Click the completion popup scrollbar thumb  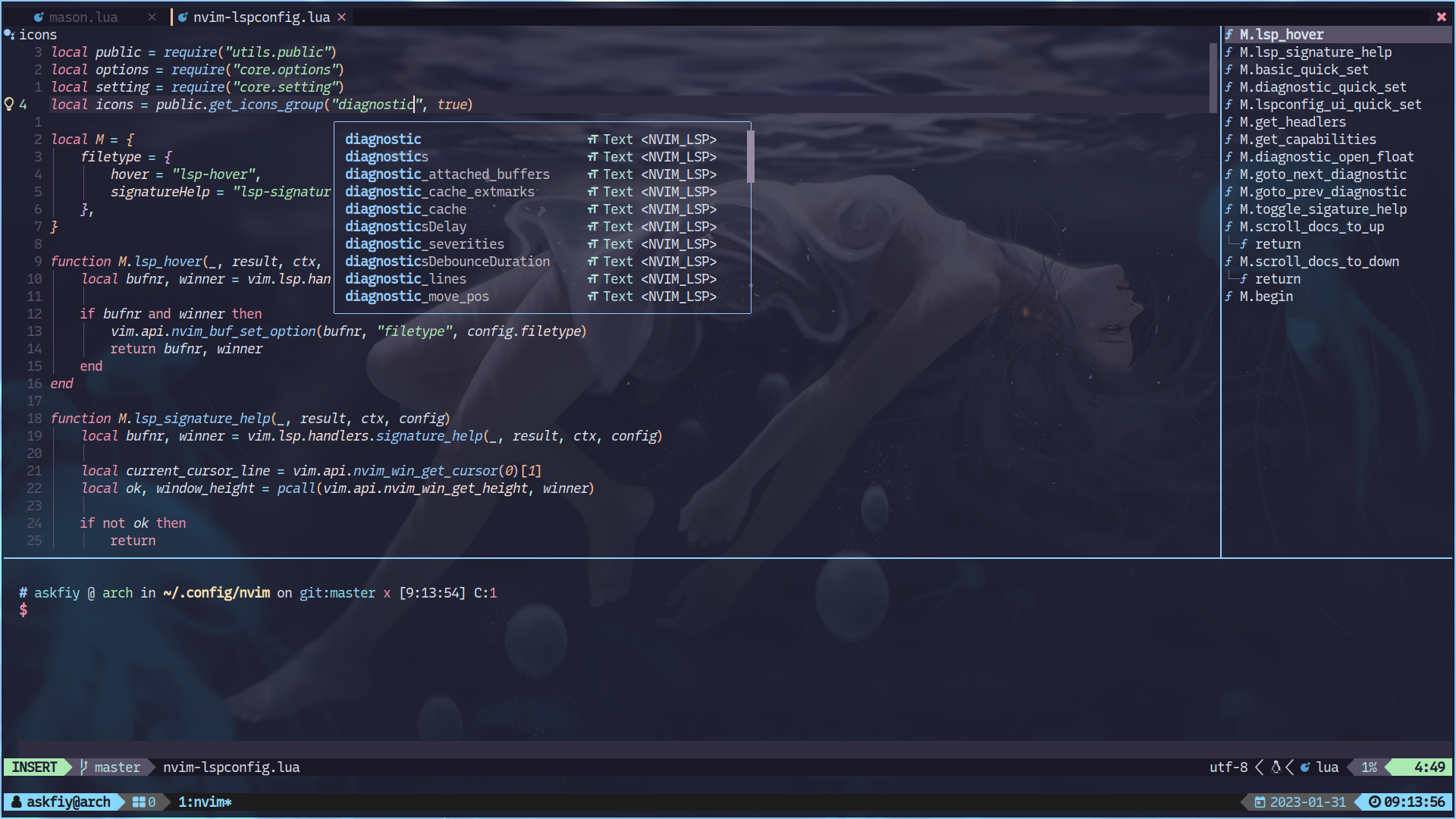(x=750, y=156)
